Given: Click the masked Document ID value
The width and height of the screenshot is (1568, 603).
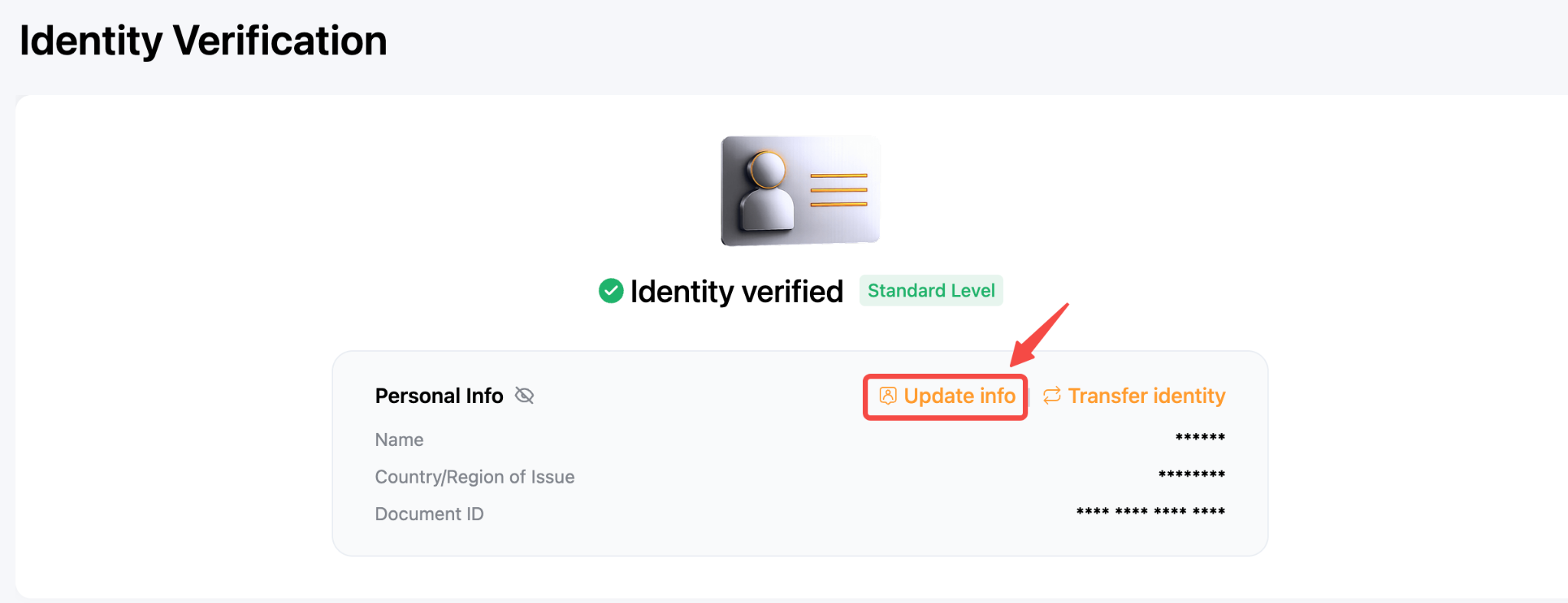Looking at the screenshot, I should pyautogui.click(x=1151, y=511).
